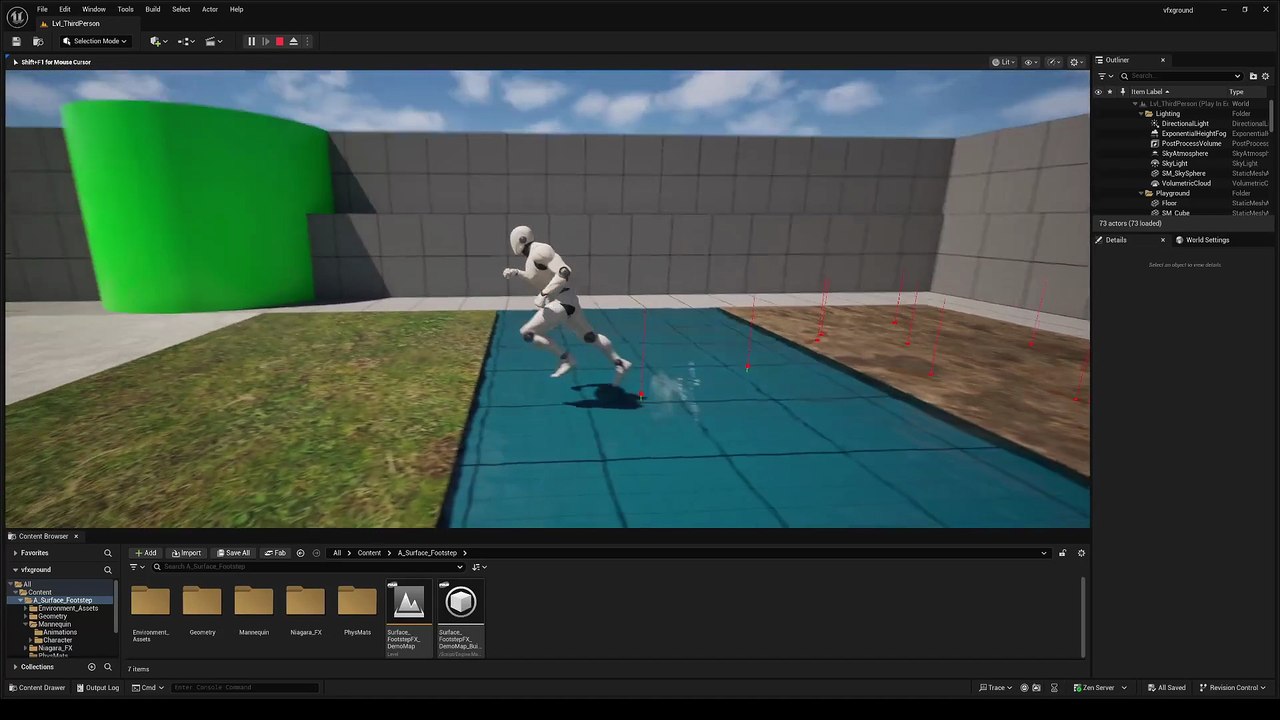This screenshot has width=1280, height=720.
Task: Click the Content Browser lock icon
Action: pyautogui.click(x=1062, y=553)
